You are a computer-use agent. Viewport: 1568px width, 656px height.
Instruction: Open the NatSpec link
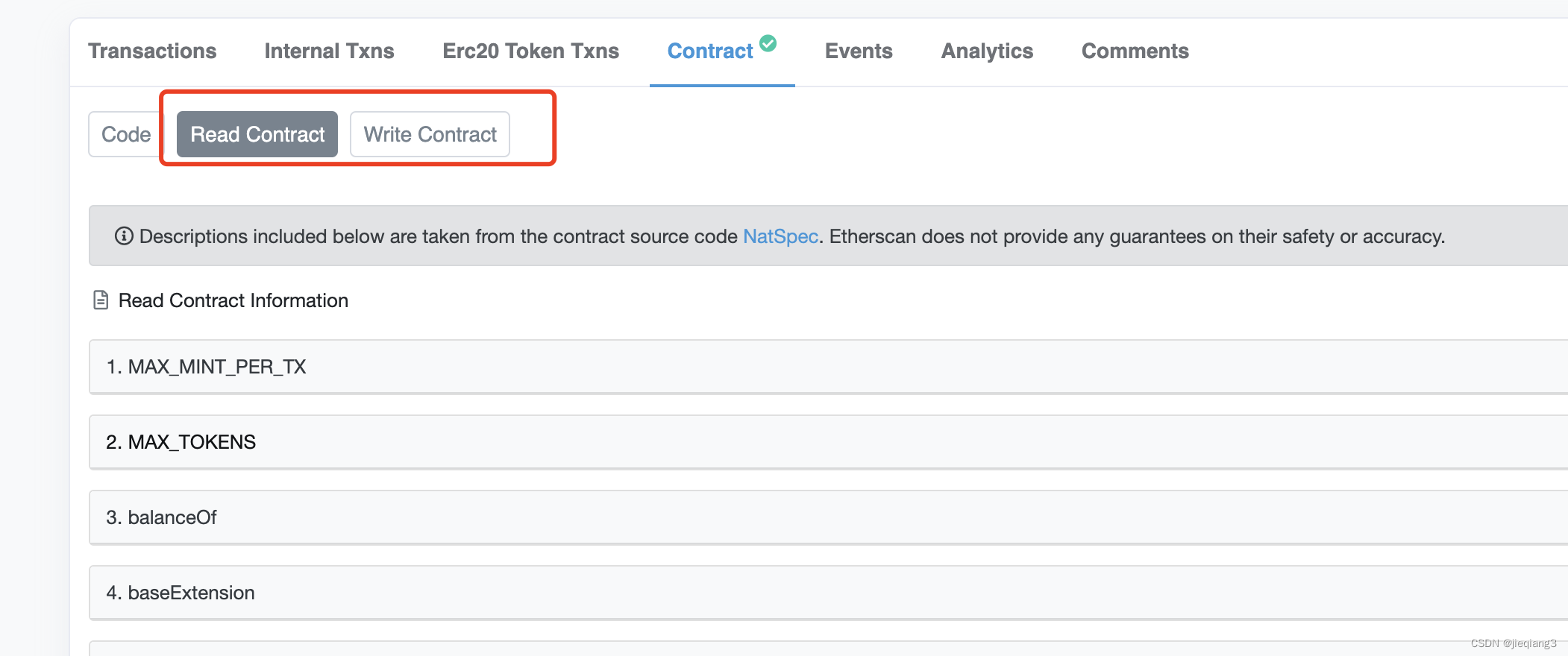[780, 236]
